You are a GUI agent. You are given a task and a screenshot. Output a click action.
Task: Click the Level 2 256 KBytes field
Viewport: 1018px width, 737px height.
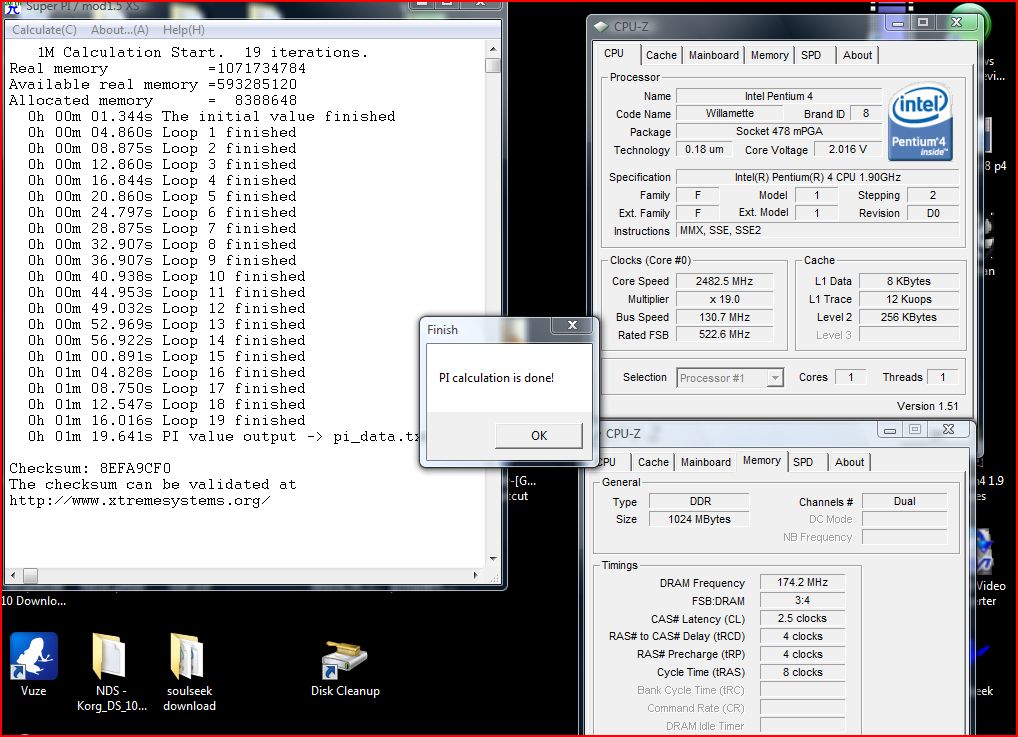point(909,318)
